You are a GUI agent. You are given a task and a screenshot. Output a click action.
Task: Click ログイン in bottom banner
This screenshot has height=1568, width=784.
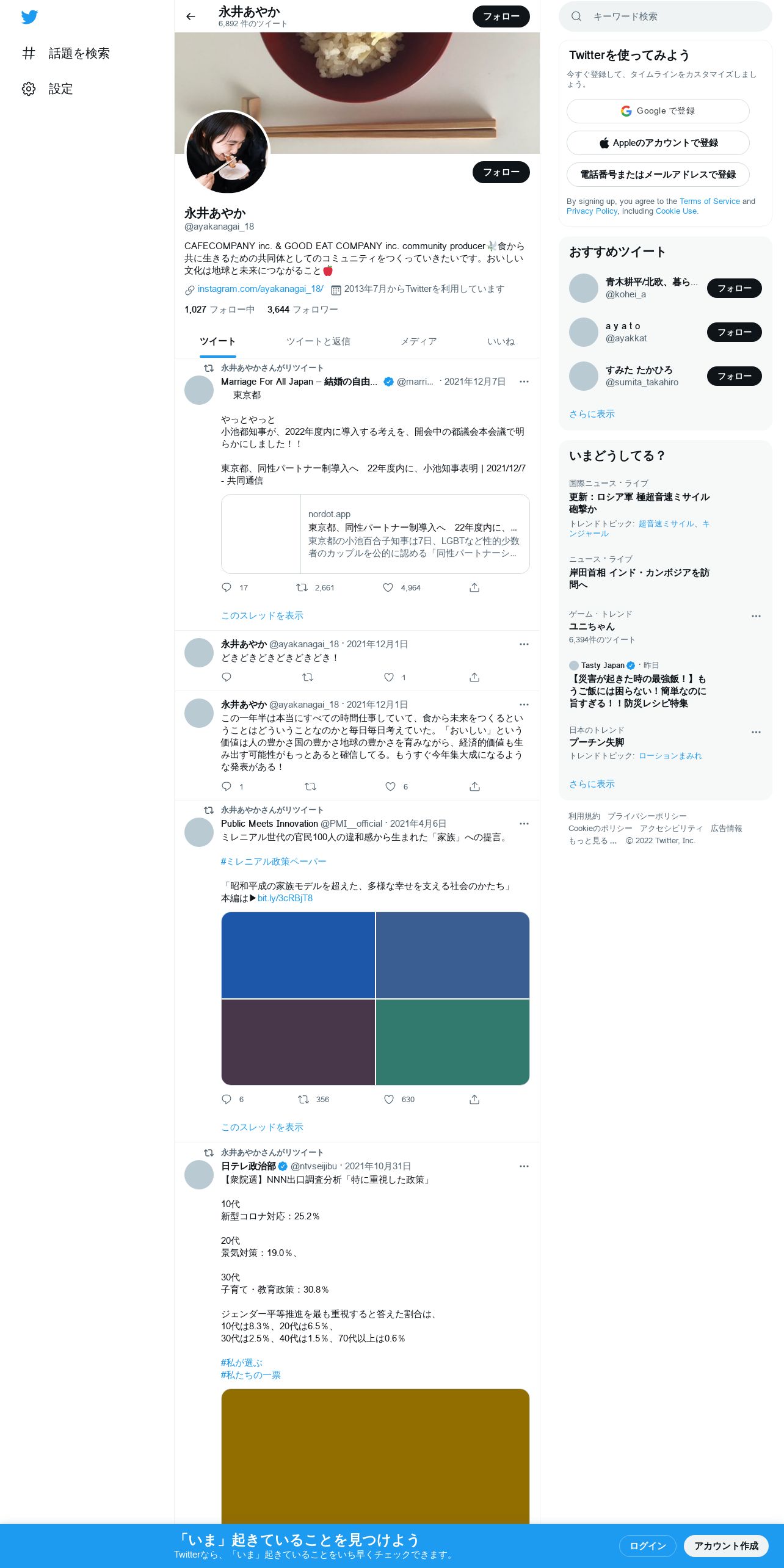coord(648,1545)
